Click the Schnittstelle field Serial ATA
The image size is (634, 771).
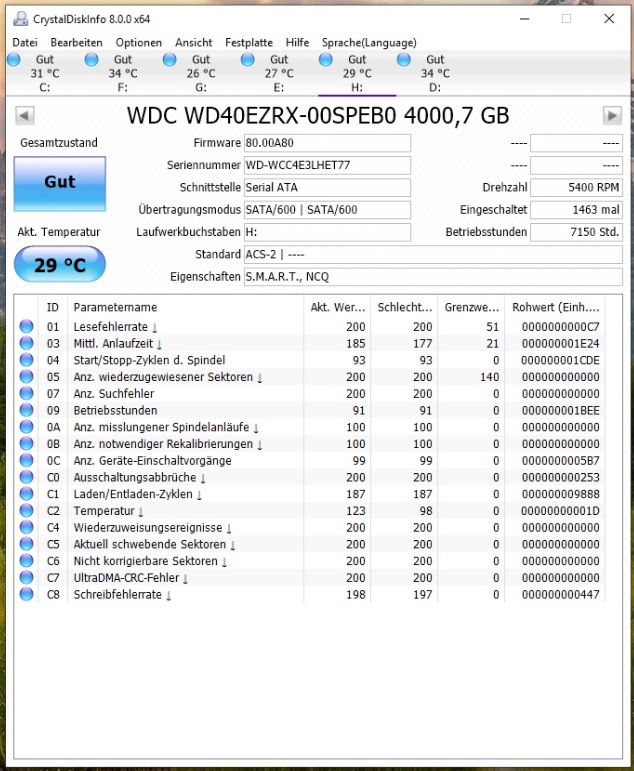(x=327, y=187)
